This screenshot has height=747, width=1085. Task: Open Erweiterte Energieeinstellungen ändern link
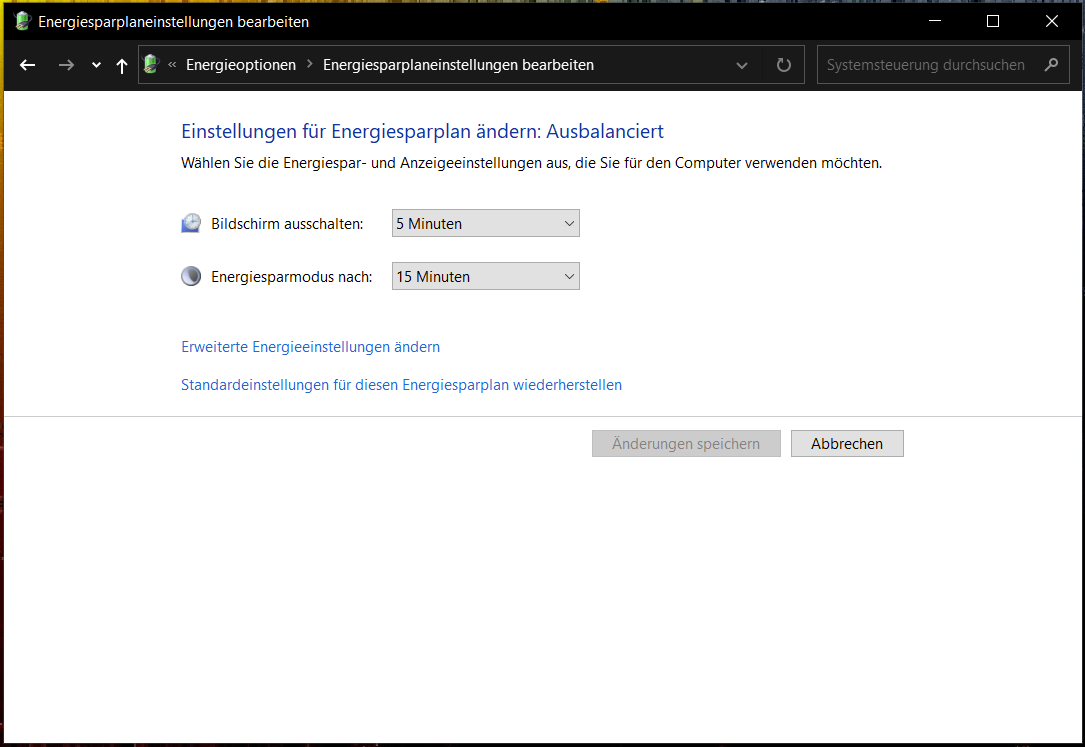click(x=311, y=347)
